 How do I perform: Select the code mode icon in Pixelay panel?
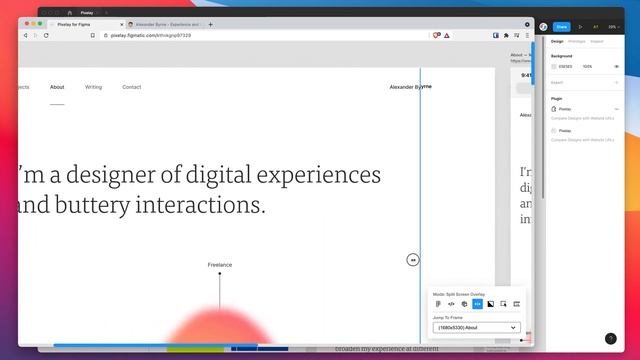click(451, 304)
